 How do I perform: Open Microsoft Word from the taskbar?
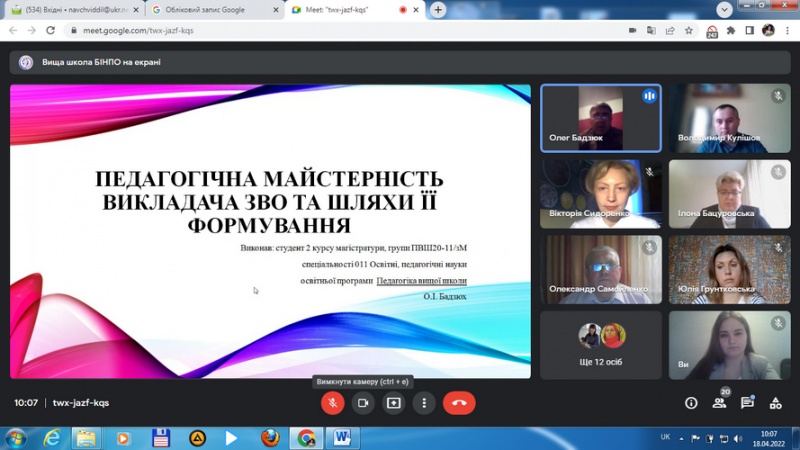coord(342,438)
